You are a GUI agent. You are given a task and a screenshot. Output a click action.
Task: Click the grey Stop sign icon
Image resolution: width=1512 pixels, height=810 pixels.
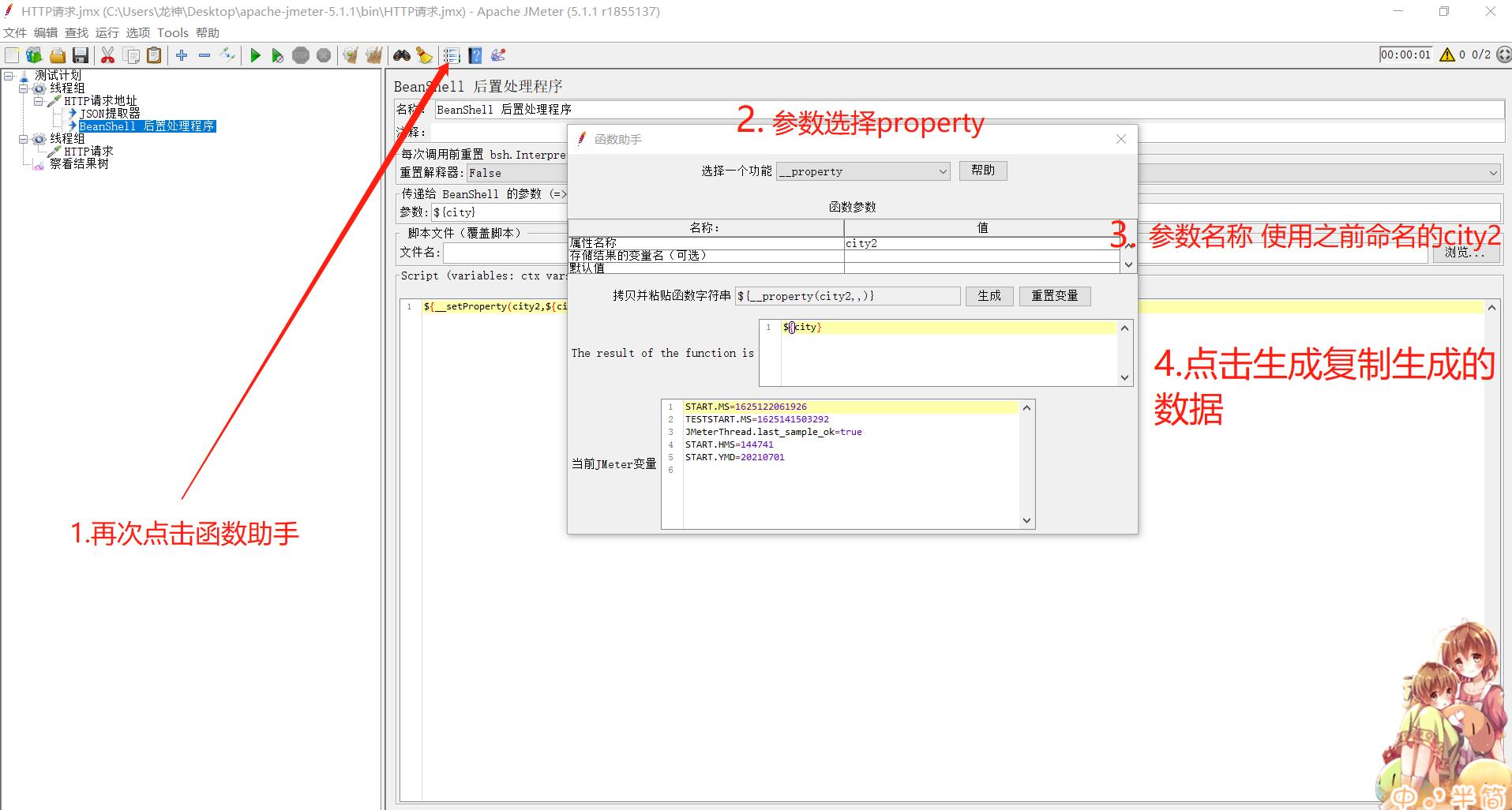301,55
